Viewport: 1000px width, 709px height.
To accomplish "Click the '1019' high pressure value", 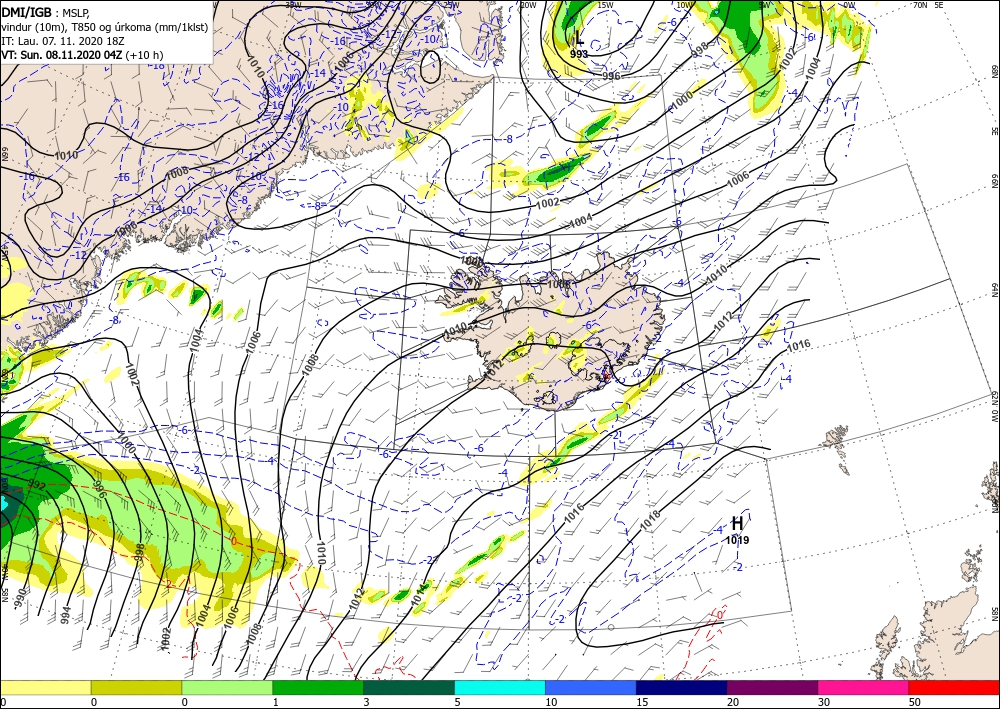I will click(737, 540).
